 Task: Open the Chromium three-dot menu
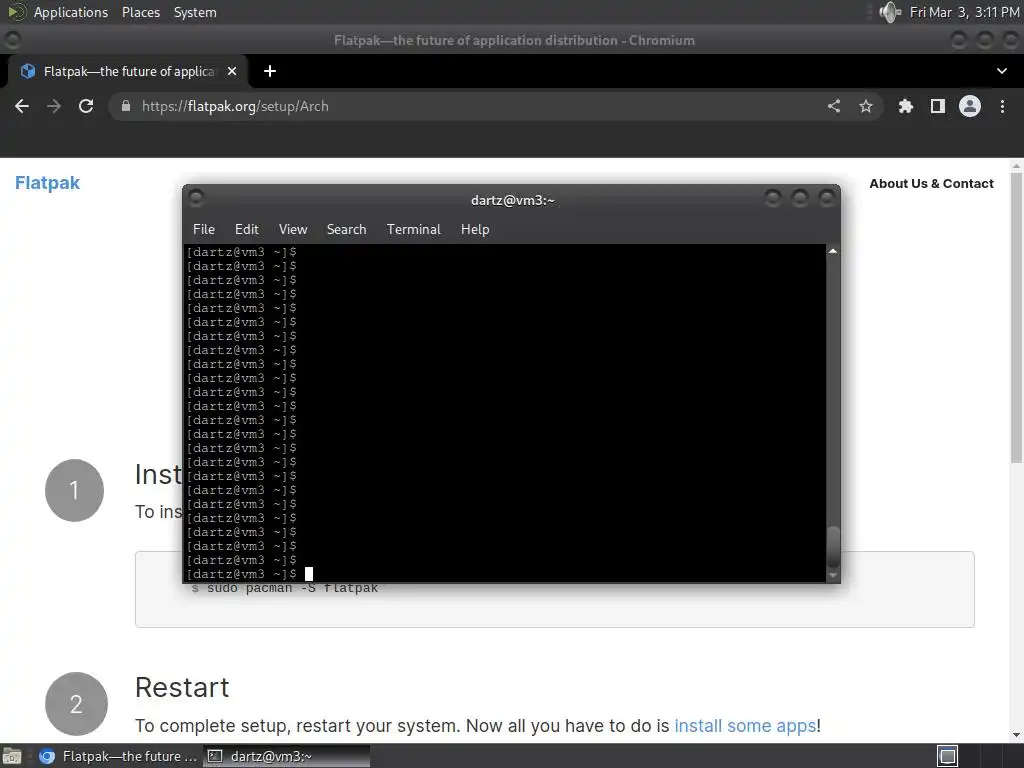click(x=1002, y=106)
